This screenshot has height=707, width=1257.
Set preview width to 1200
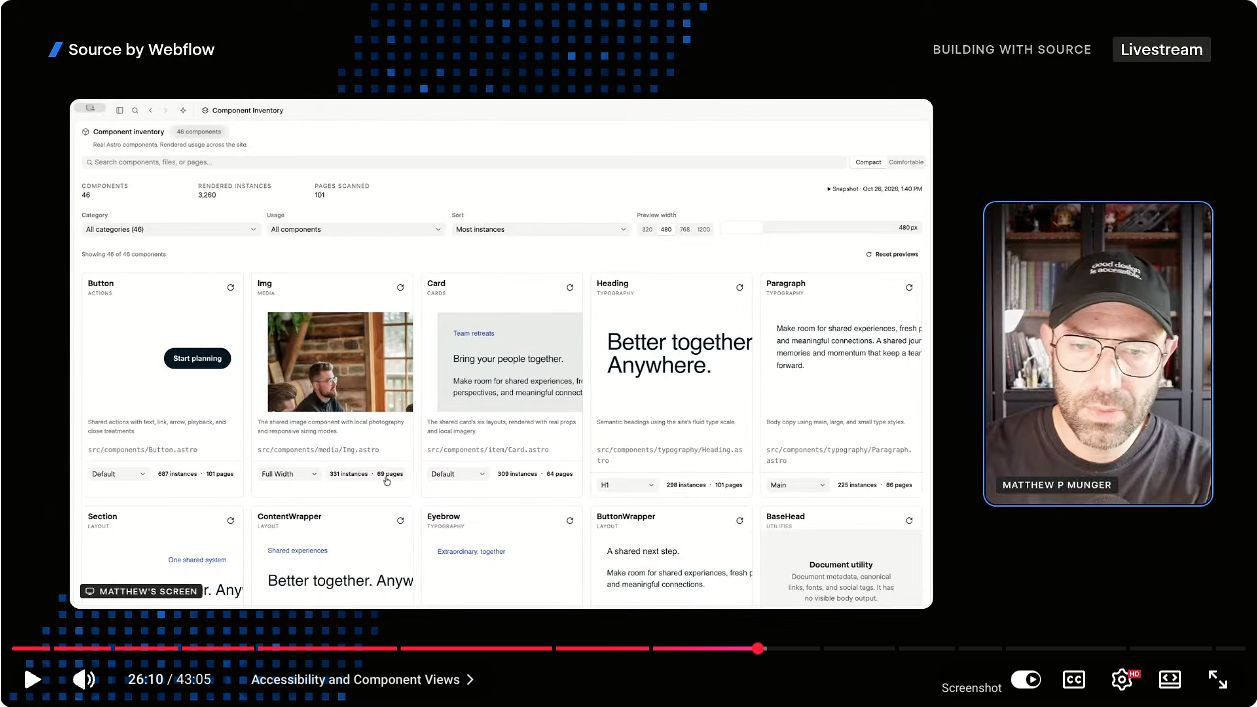[x=704, y=229]
